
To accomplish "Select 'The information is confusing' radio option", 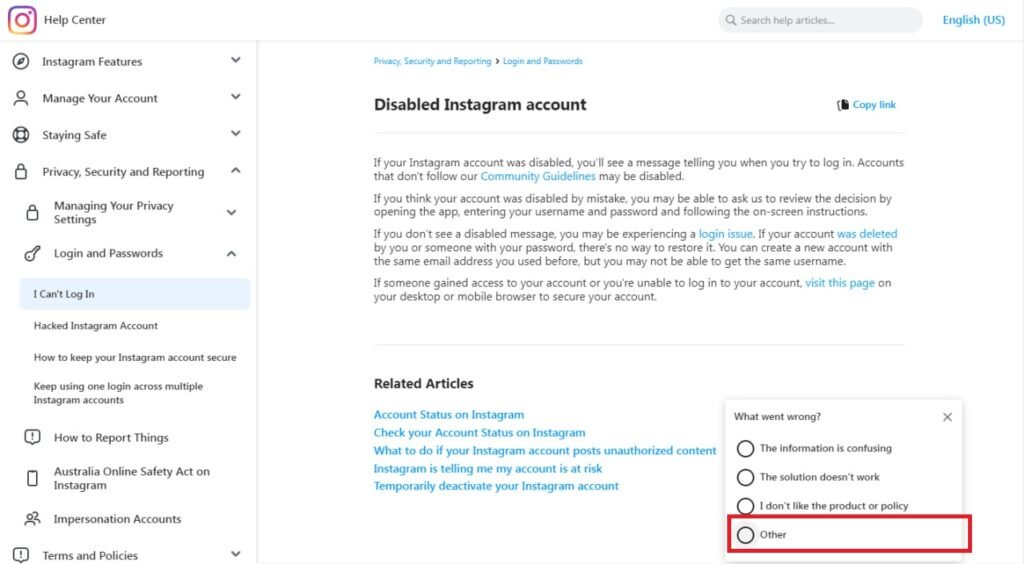I will tap(745, 449).
